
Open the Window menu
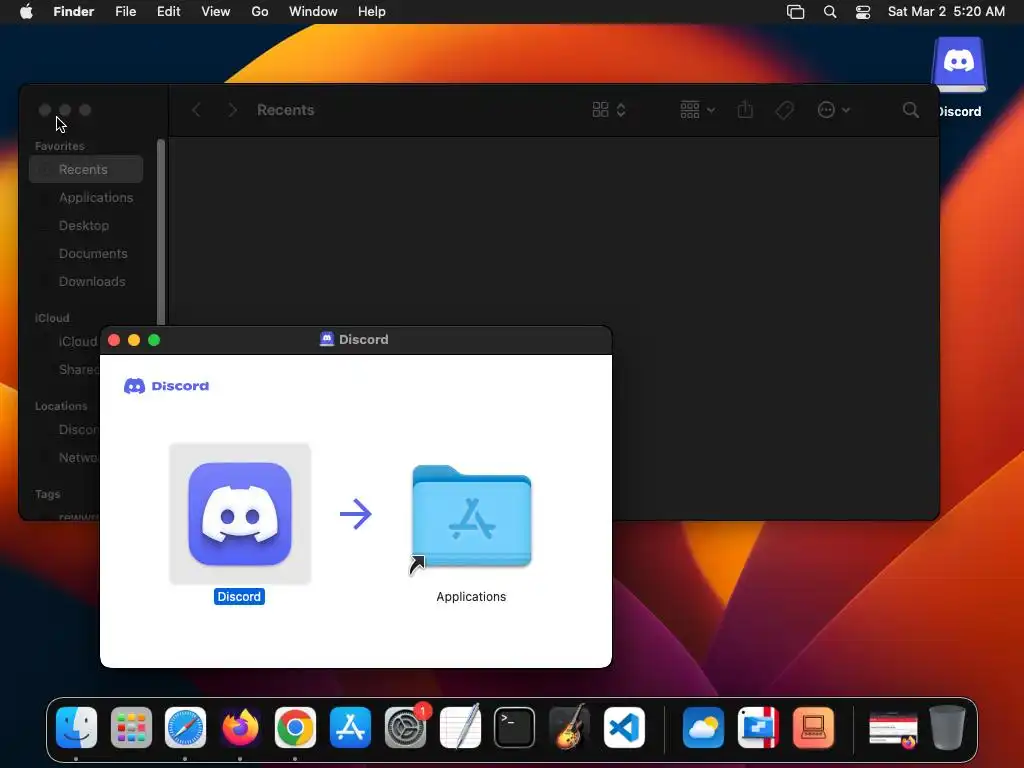[x=313, y=12]
